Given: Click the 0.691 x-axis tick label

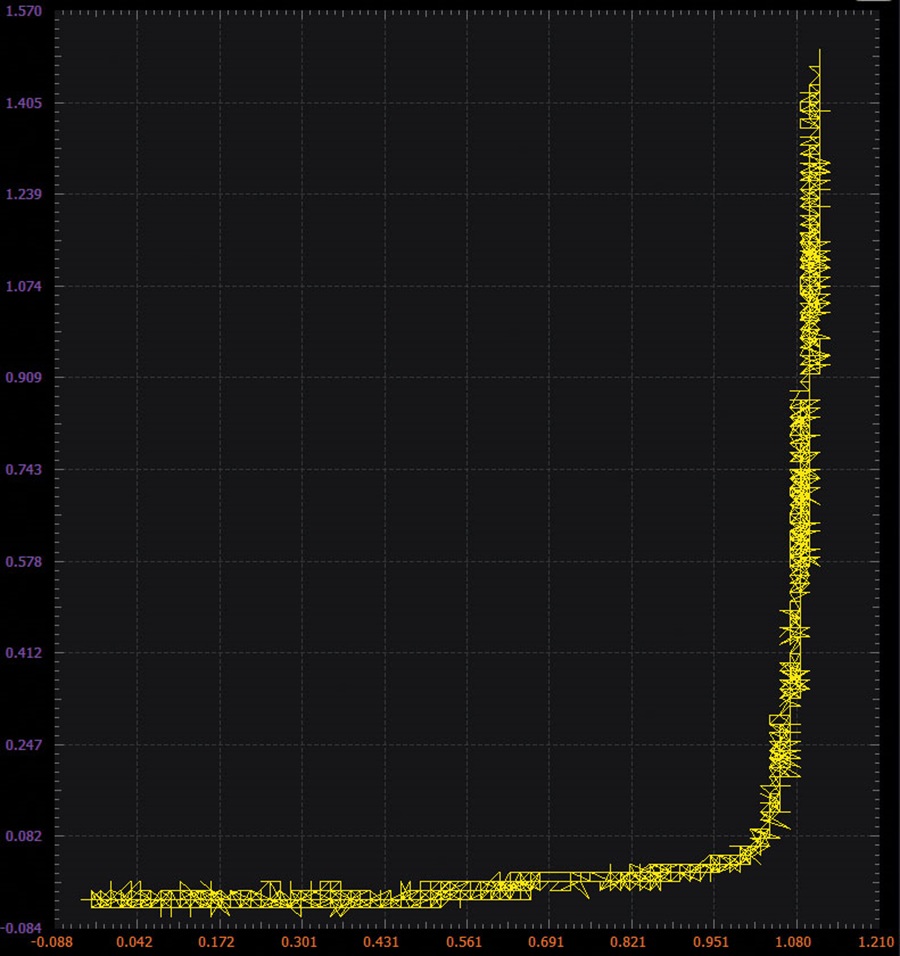Looking at the screenshot, I should coord(546,943).
